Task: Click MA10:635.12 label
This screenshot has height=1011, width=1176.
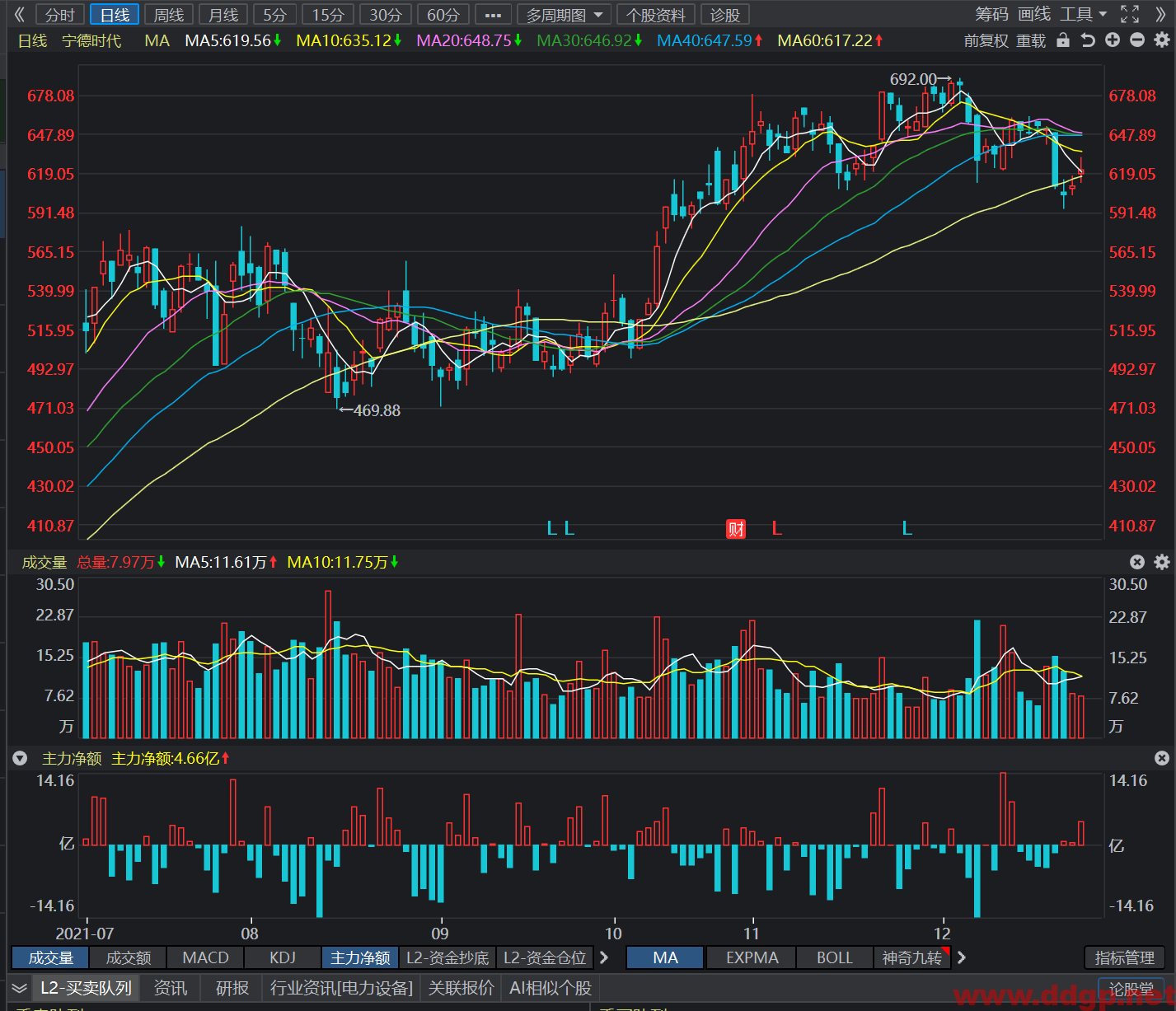Action: coord(344,40)
